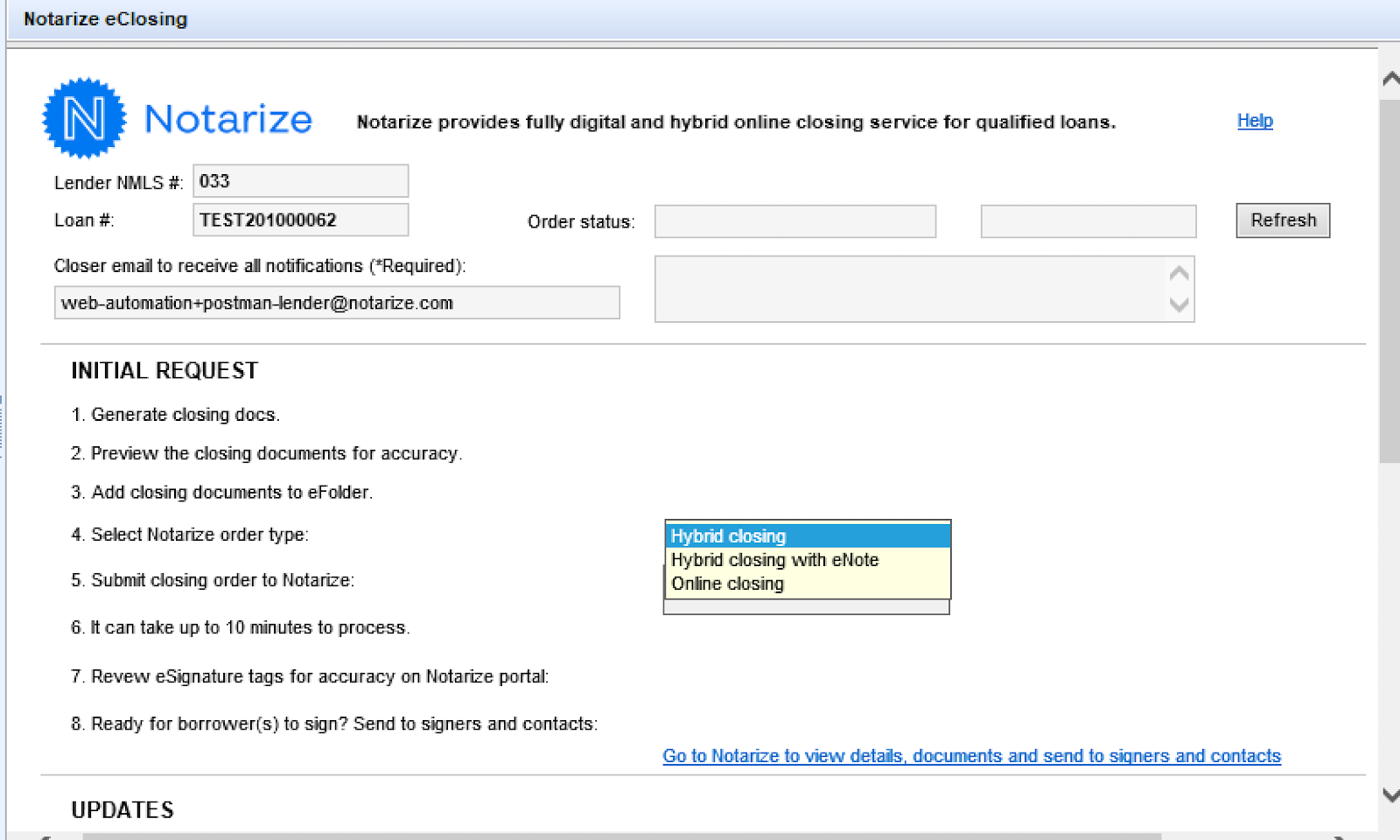Click the Notarize service description sentence
The image size is (1400, 840).
tap(737, 122)
